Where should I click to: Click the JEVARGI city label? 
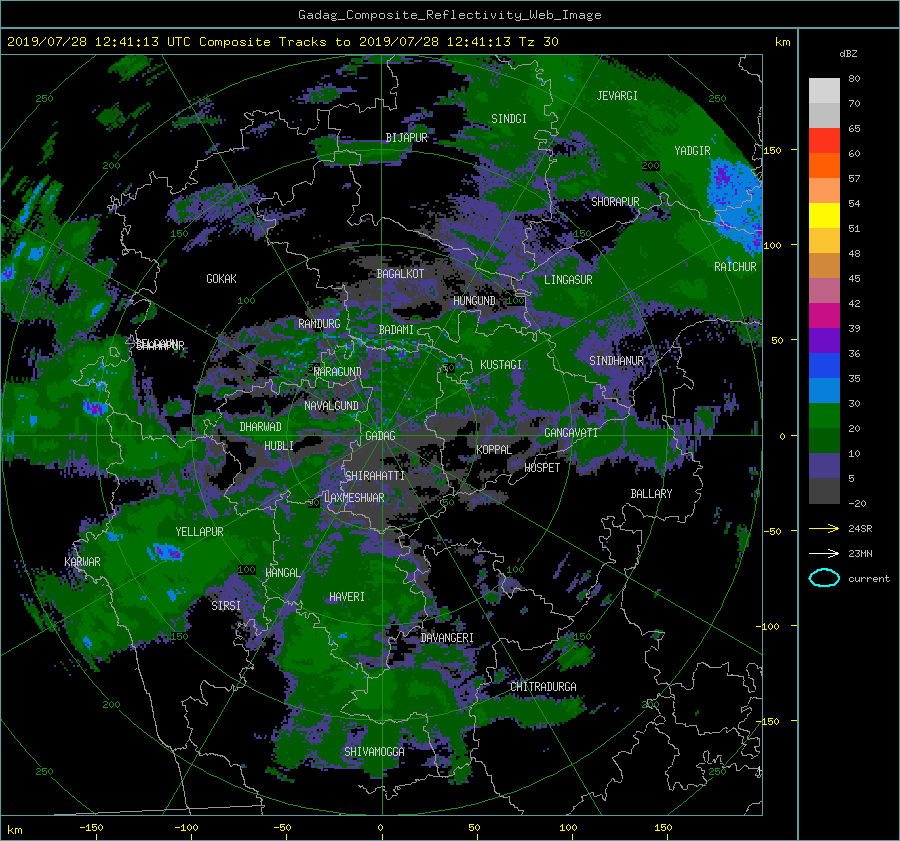pos(617,96)
